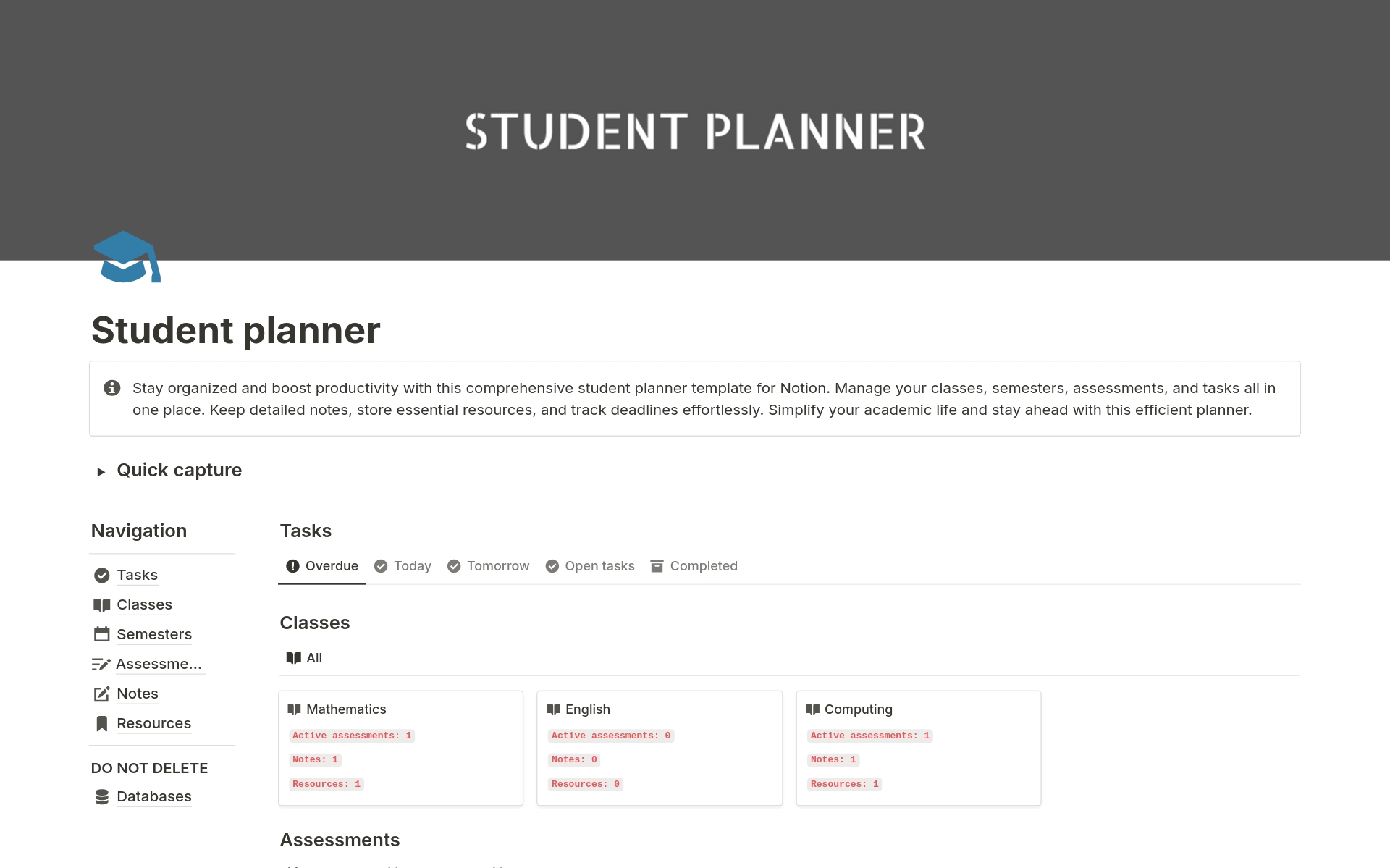Click the Semesters calendar icon
Viewport: 1390px width, 868px height.
coord(102,635)
